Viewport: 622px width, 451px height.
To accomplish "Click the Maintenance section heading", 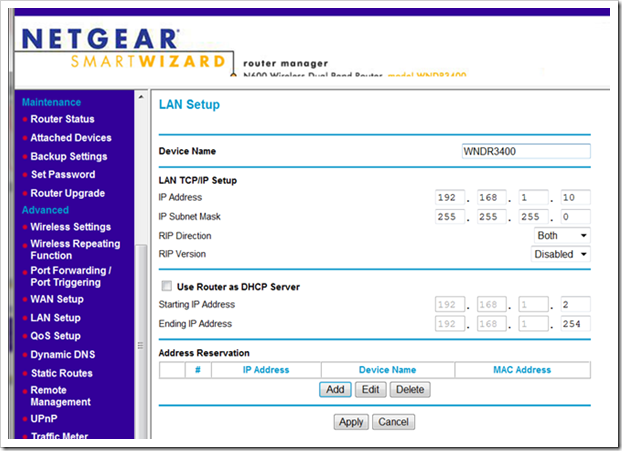I will pyautogui.click(x=52, y=102).
